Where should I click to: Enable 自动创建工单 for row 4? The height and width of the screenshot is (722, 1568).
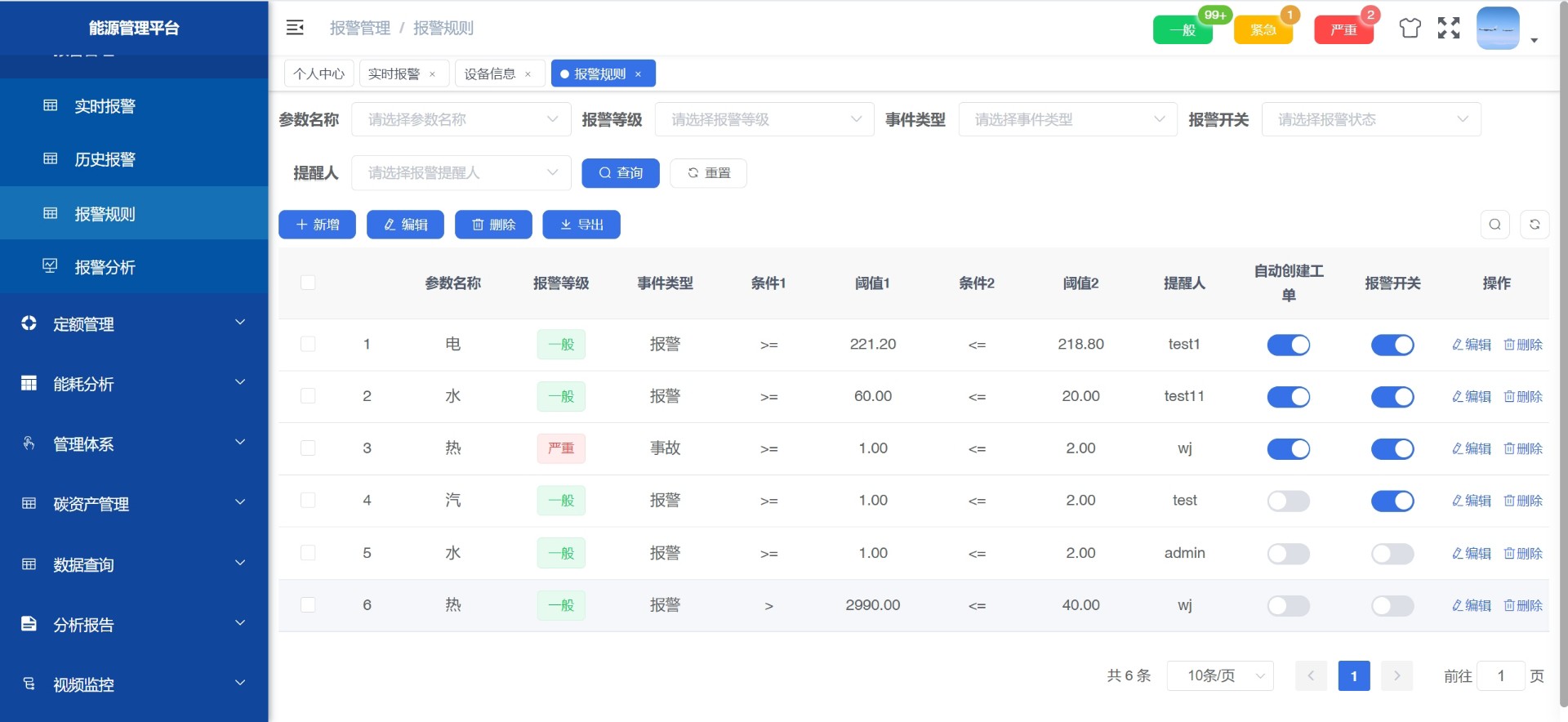[1288, 501]
